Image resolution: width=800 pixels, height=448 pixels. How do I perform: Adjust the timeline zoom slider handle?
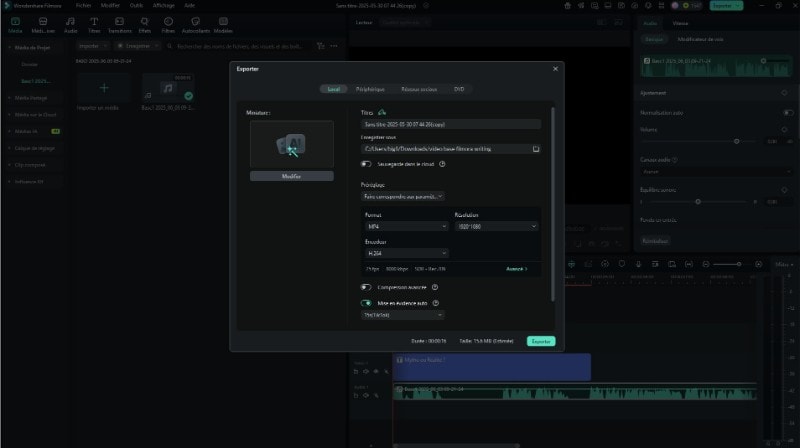(x=738, y=264)
